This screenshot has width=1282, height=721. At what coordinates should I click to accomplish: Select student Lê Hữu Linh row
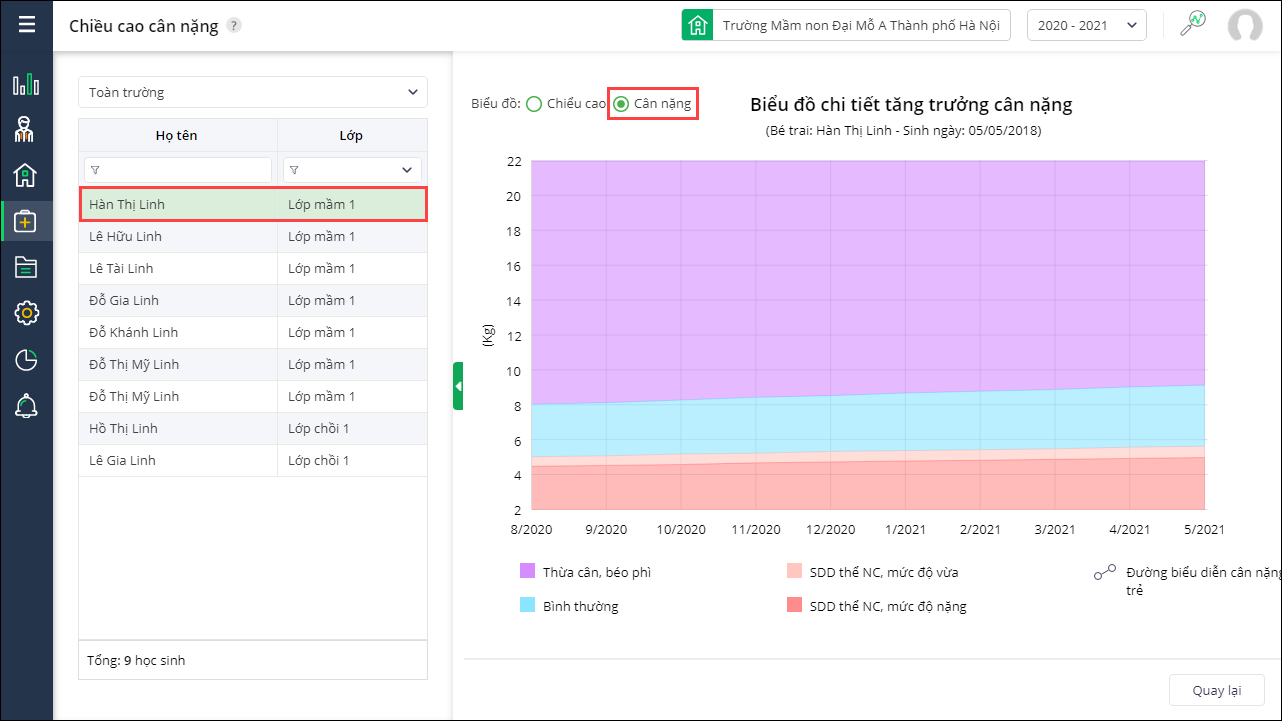point(253,237)
